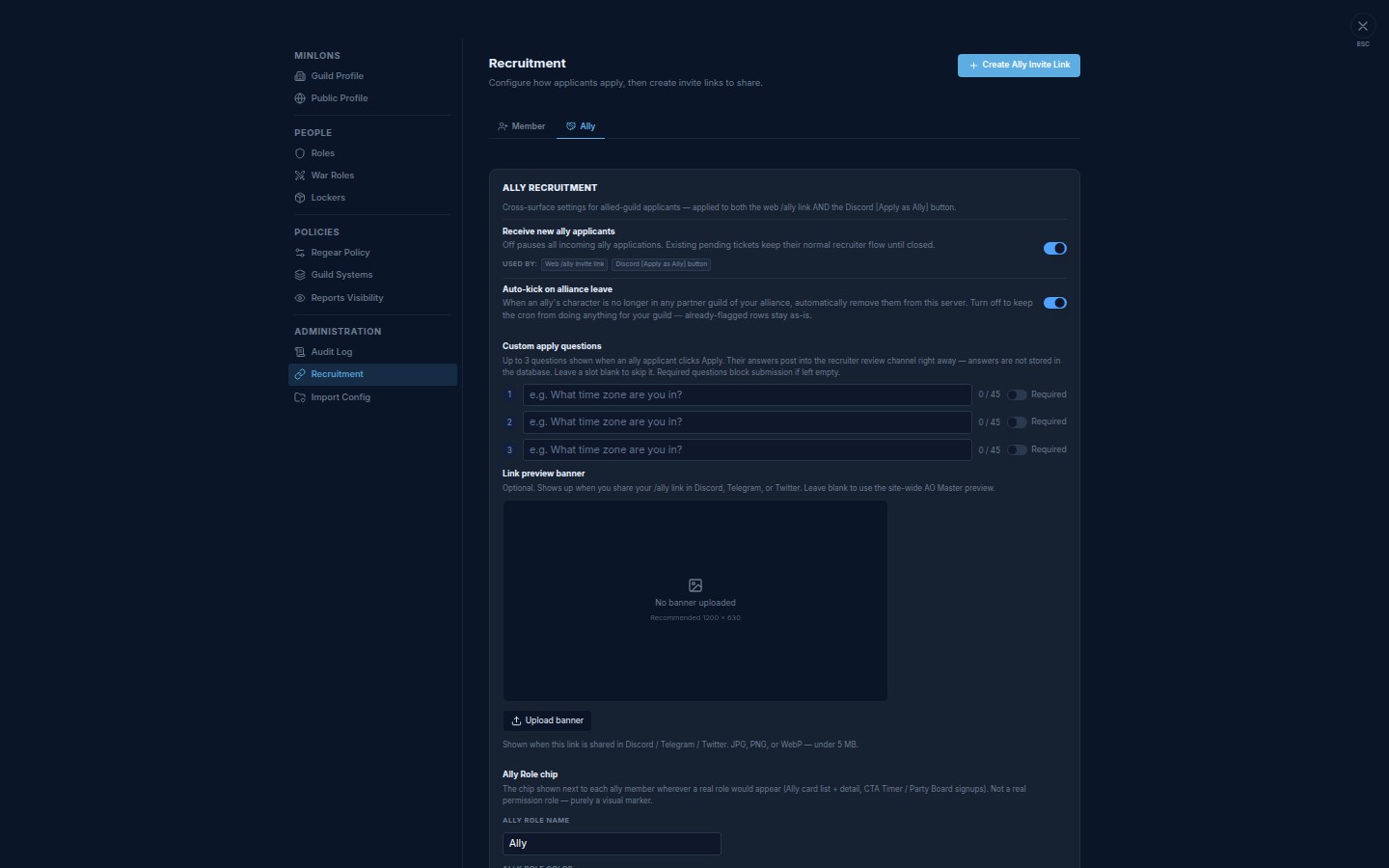Disable Receive new ally applicants toggle

tap(1054, 248)
